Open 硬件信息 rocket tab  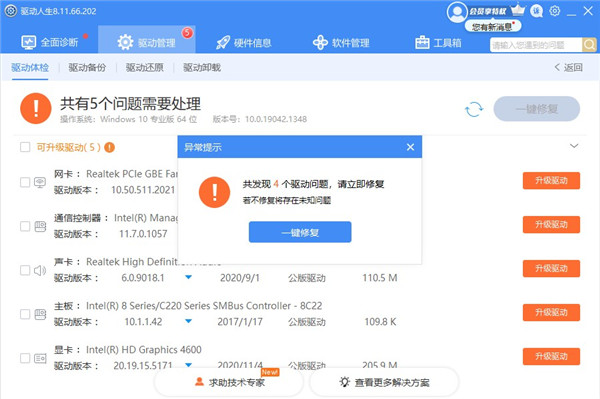click(x=244, y=42)
